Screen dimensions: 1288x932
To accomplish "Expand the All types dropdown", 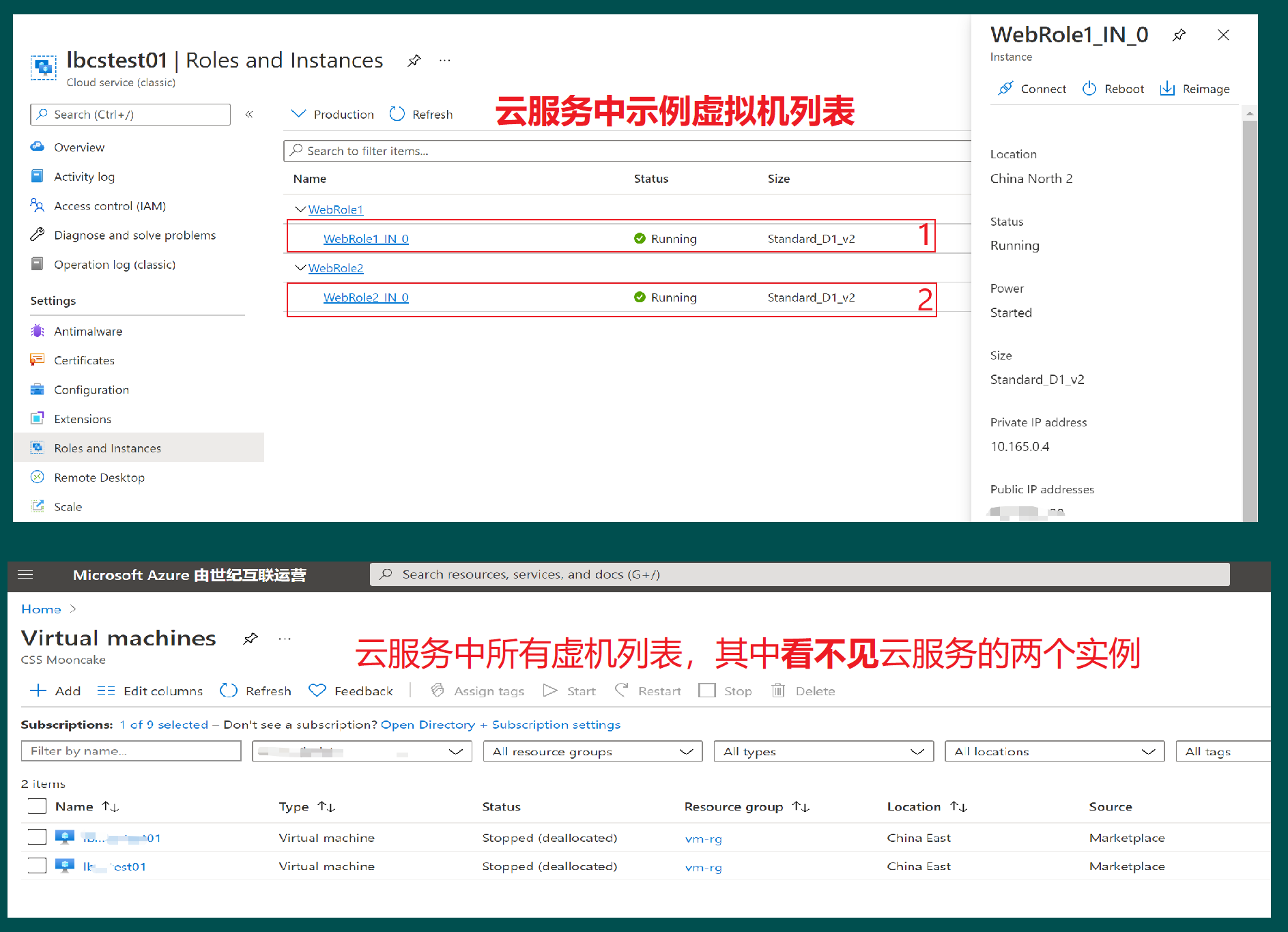I will pos(823,751).
